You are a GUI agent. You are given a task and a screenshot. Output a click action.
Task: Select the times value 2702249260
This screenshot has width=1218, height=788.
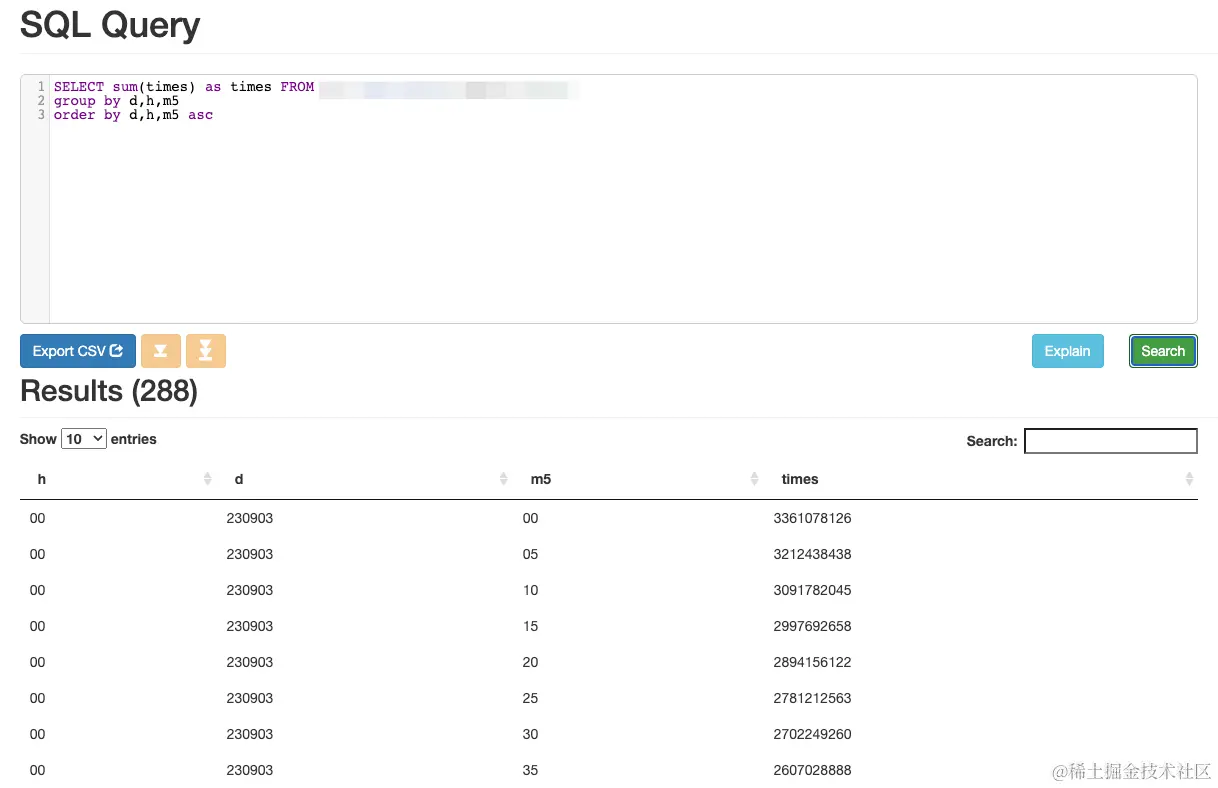click(812, 734)
